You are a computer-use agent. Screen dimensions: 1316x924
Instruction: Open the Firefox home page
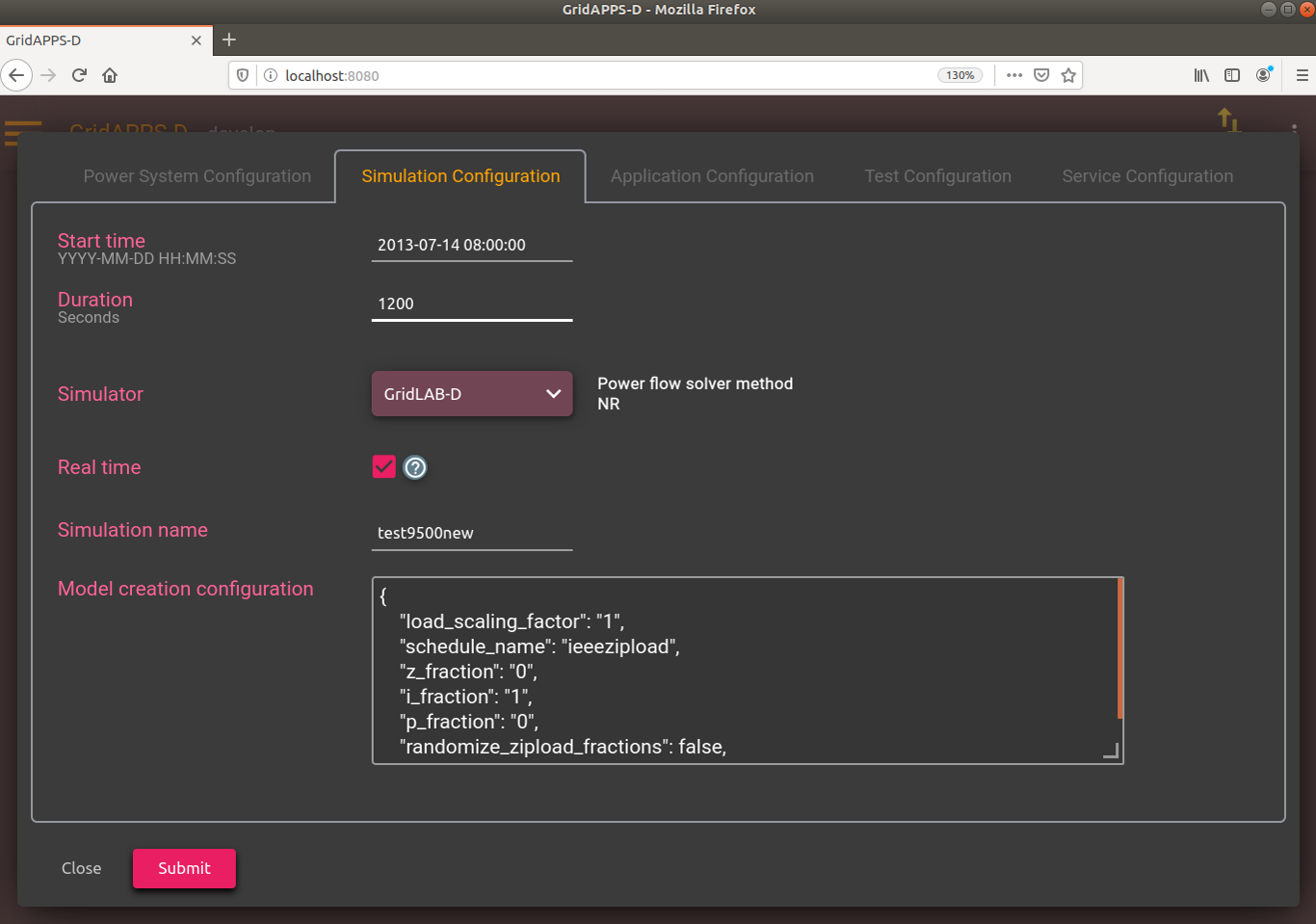coord(110,75)
